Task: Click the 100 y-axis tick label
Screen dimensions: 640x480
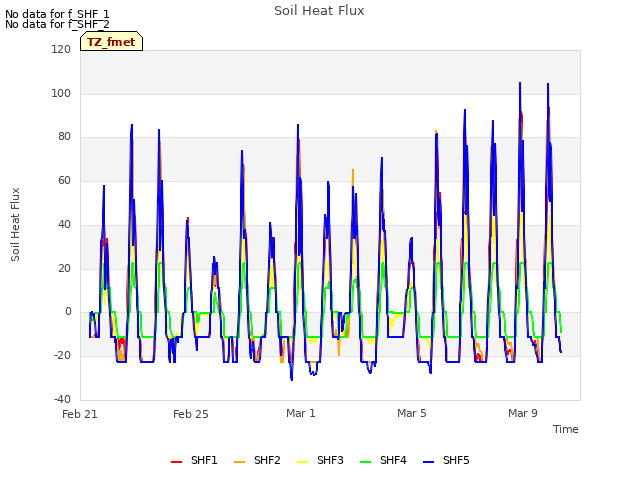Action: (x=61, y=93)
